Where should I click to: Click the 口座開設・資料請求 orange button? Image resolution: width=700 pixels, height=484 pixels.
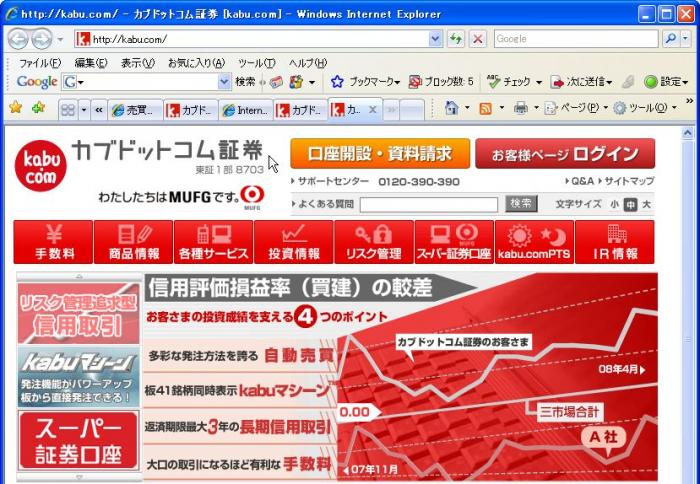coord(380,154)
